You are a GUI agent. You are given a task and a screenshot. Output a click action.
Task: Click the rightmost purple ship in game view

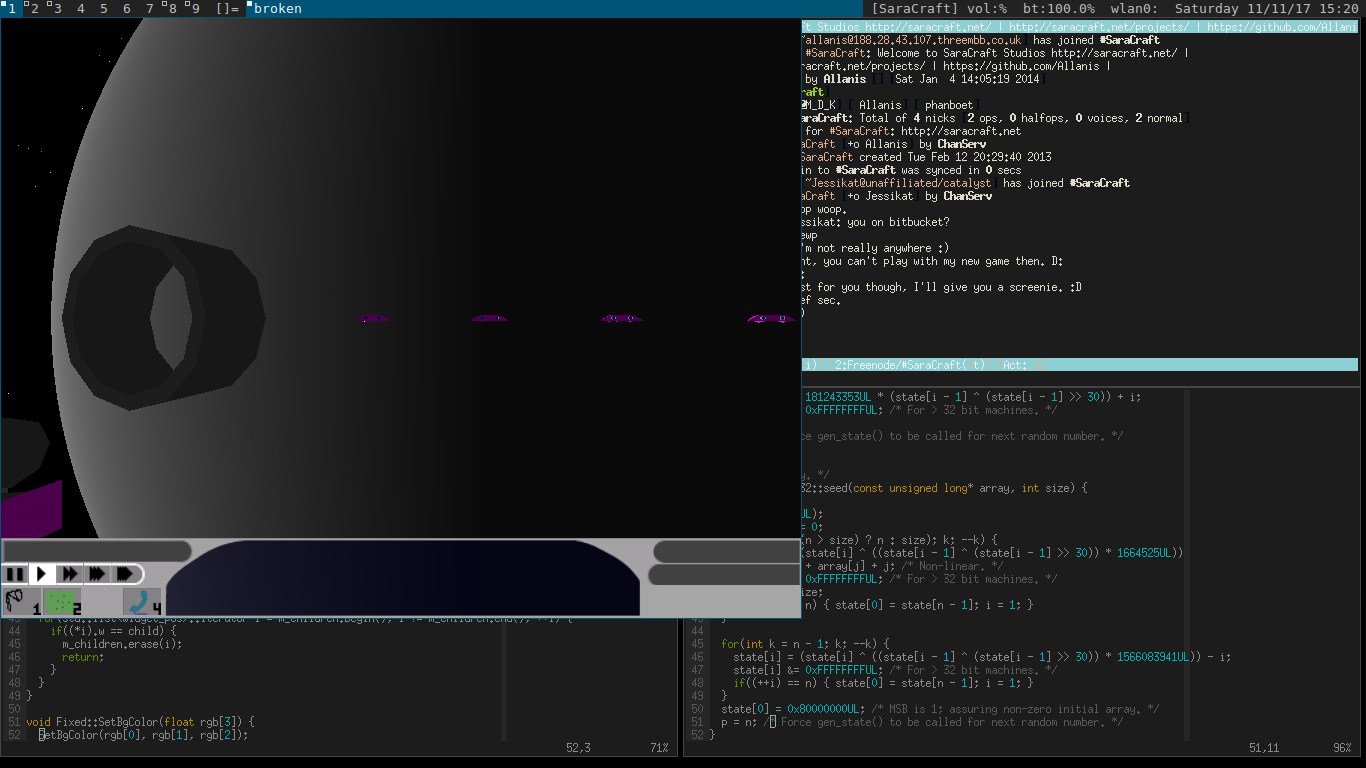770,319
